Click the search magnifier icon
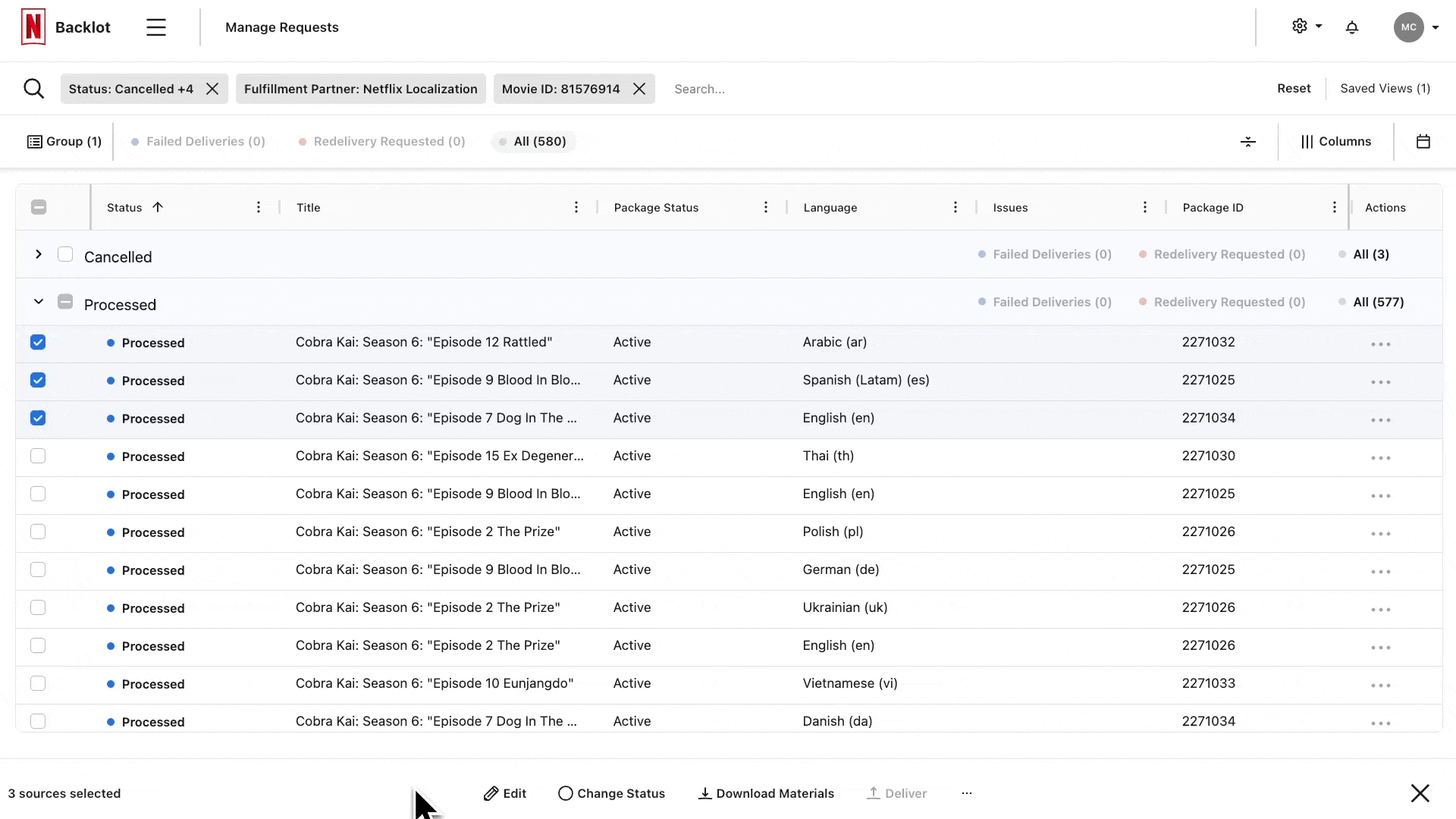 tap(33, 89)
